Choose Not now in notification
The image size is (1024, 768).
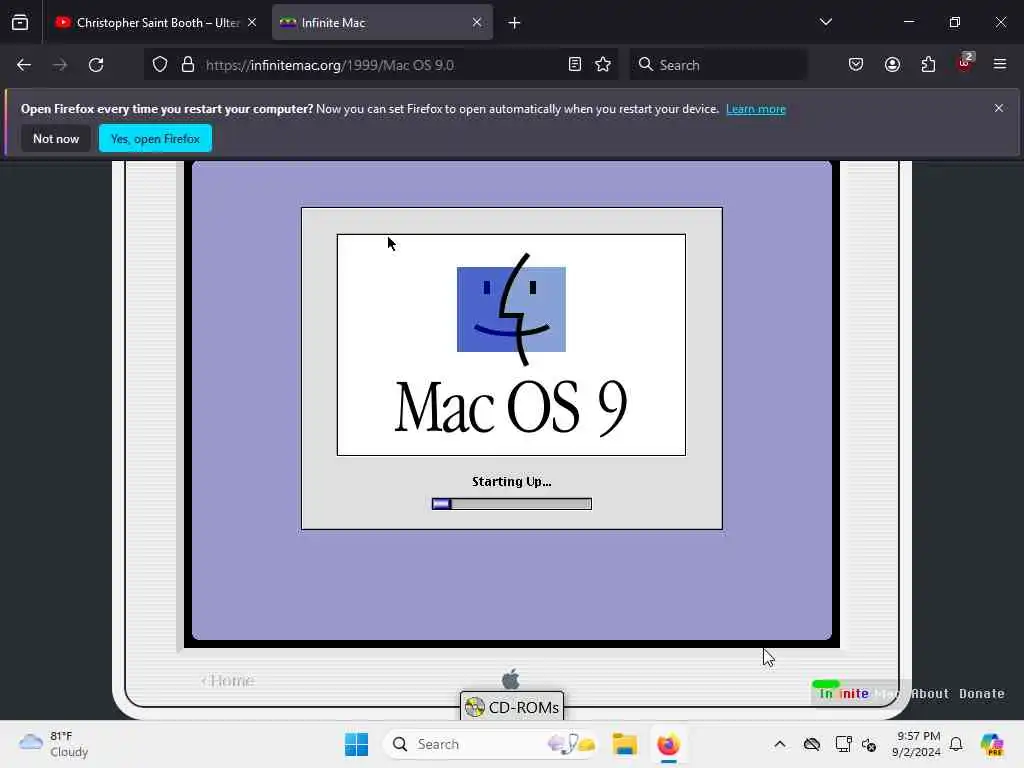coord(56,138)
